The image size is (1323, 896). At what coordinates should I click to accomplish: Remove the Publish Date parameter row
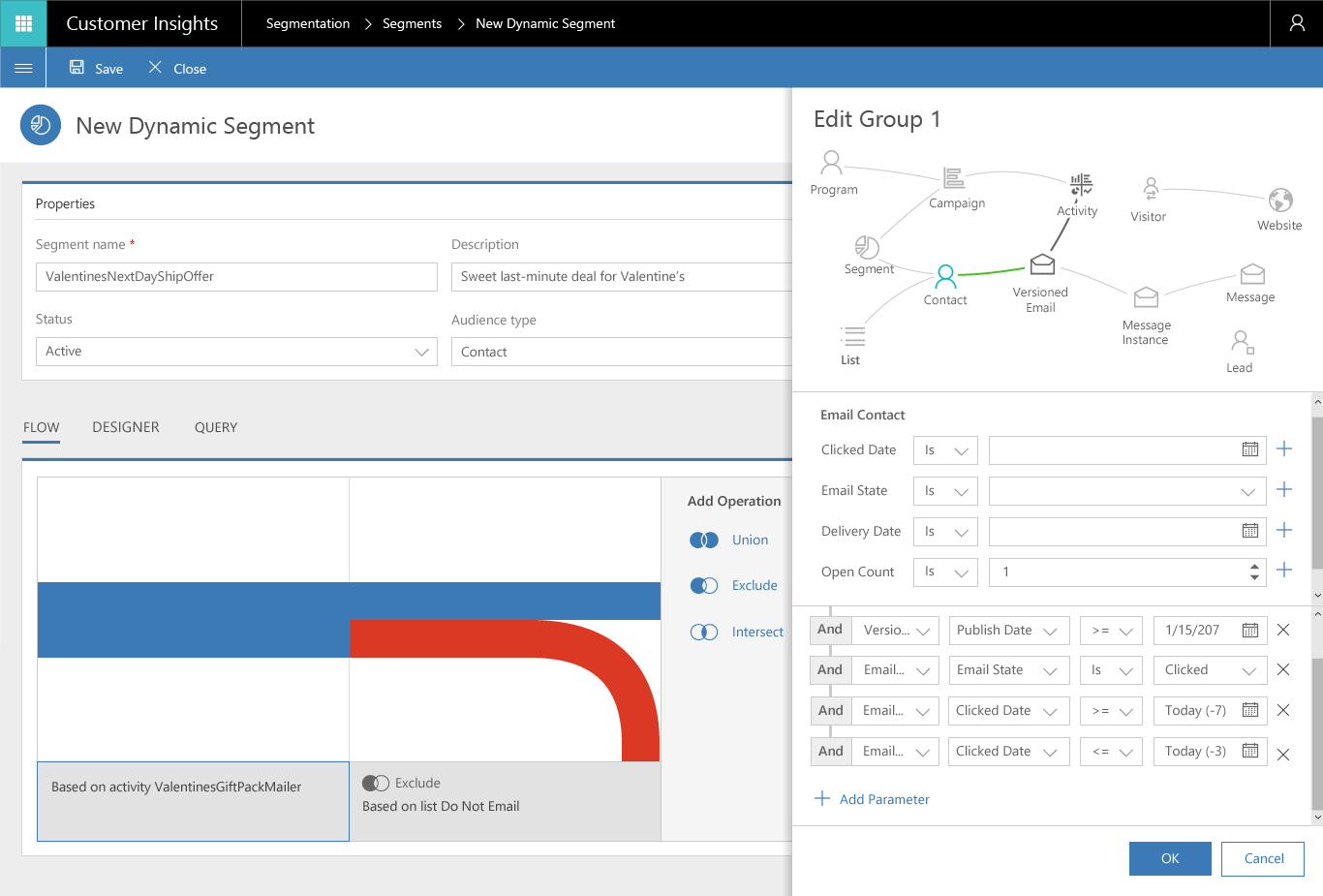[x=1283, y=631]
